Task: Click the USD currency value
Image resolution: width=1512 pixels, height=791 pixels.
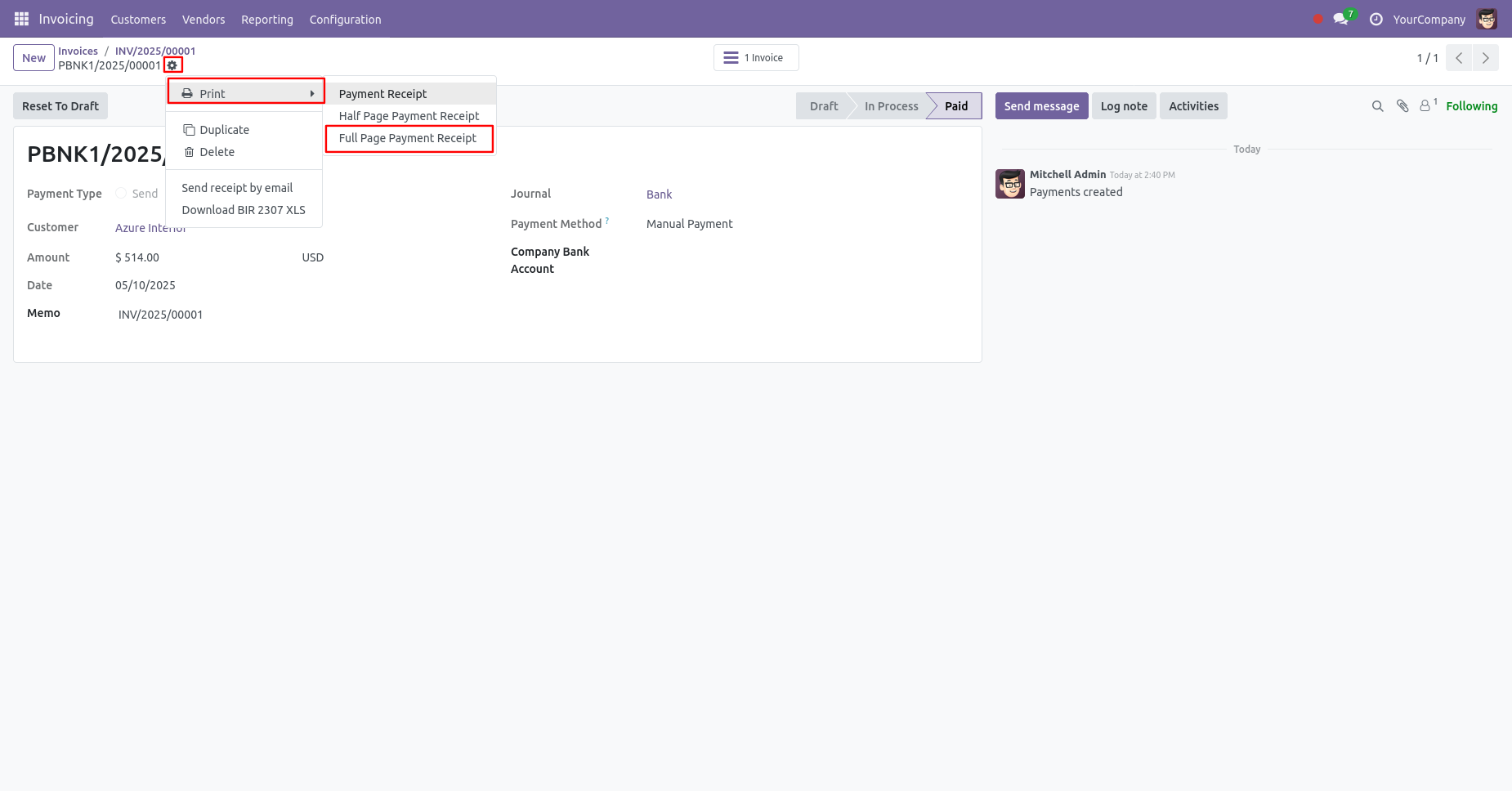Action: [313, 257]
